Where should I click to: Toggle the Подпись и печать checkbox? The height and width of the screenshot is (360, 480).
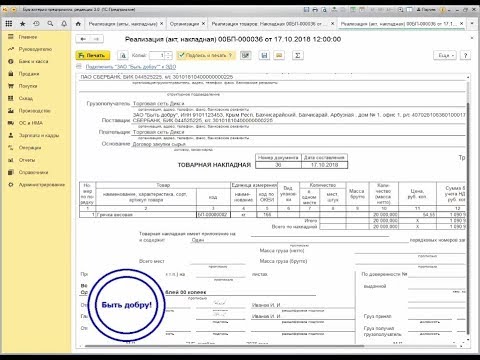click(182, 55)
